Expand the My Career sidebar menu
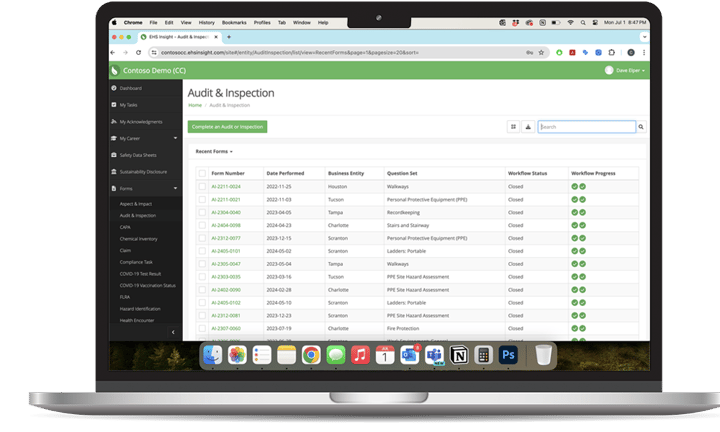Image resolution: width=720 pixels, height=432 pixels. coord(146,138)
